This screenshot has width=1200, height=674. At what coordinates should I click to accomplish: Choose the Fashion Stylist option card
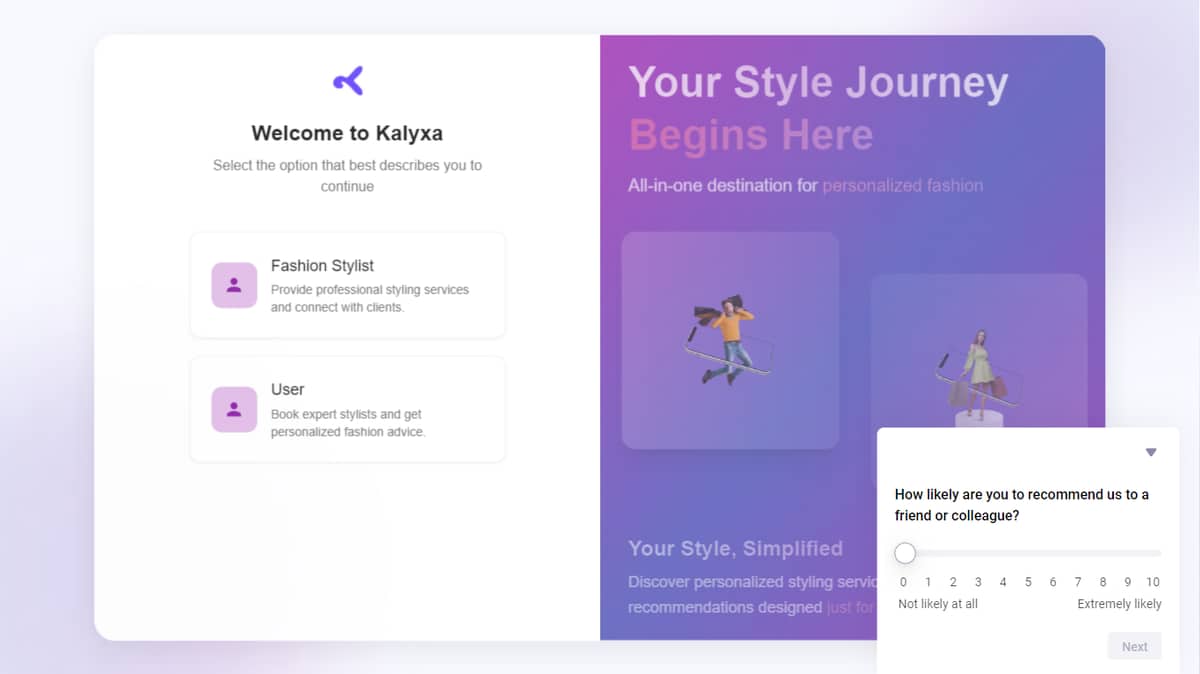coord(347,285)
